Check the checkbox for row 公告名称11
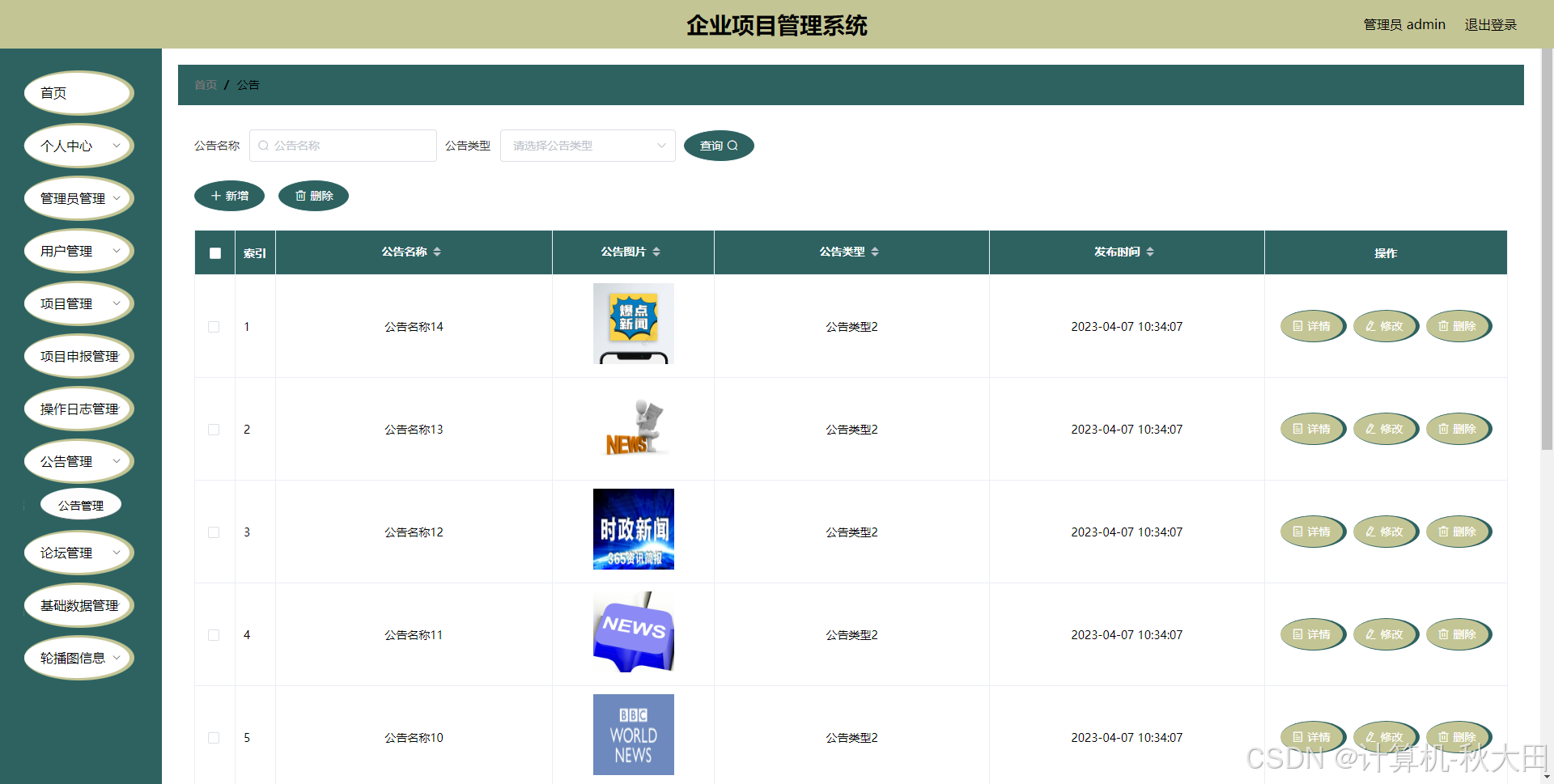Image resolution: width=1554 pixels, height=784 pixels. tap(214, 635)
